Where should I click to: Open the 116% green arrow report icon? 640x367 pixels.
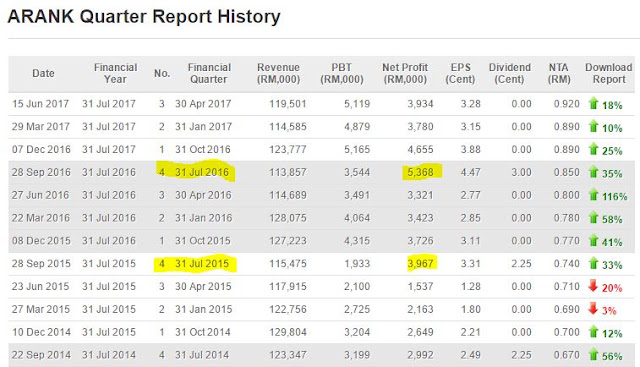coord(593,195)
